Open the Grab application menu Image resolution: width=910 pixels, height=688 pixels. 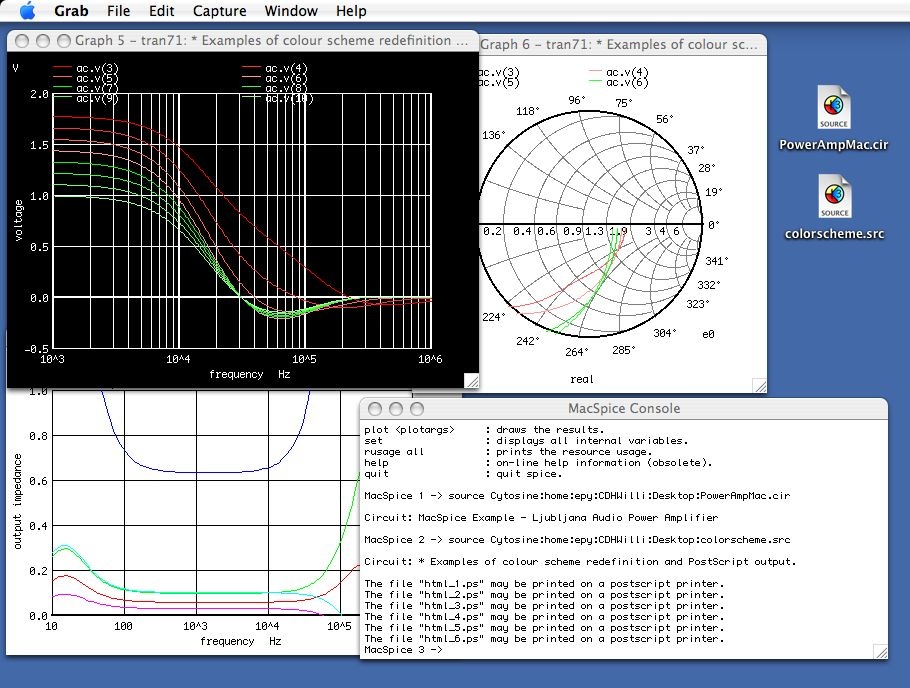coord(70,11)
